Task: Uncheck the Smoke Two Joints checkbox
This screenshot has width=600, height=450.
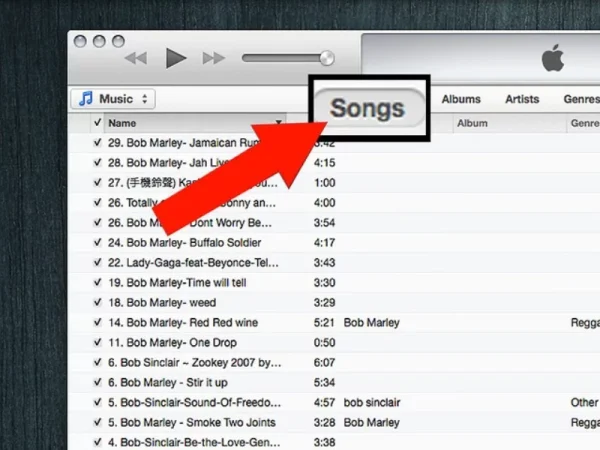Action: (98, 422)
